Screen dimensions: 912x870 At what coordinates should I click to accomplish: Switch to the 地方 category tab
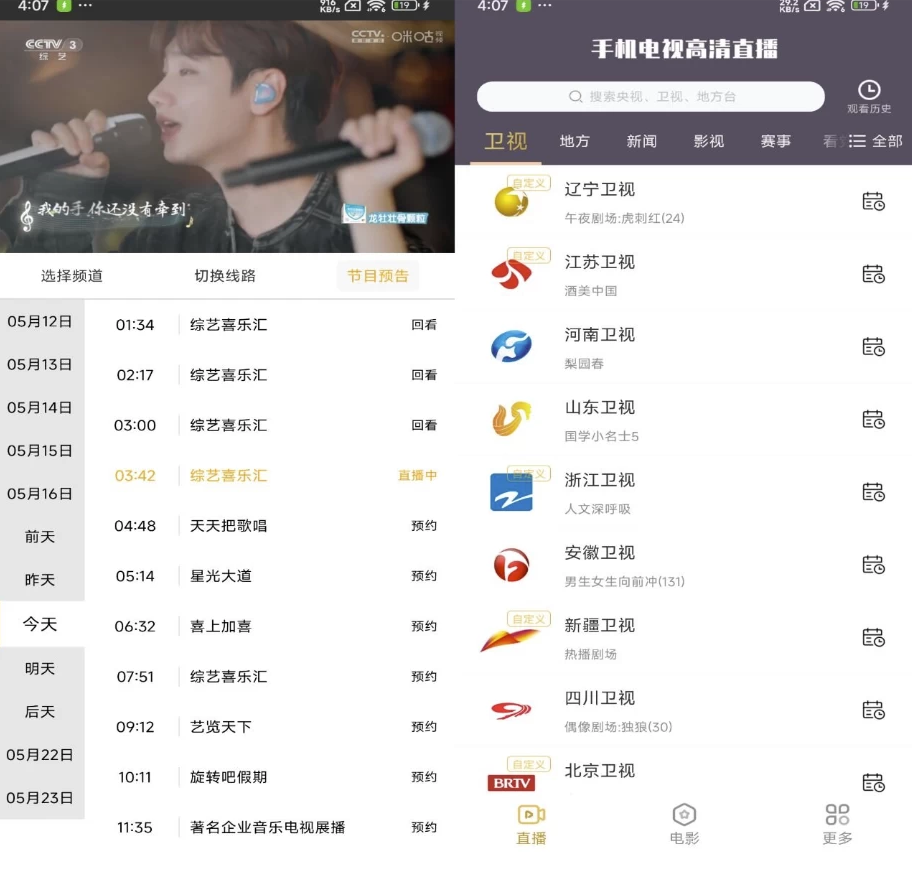click(575, 141)
